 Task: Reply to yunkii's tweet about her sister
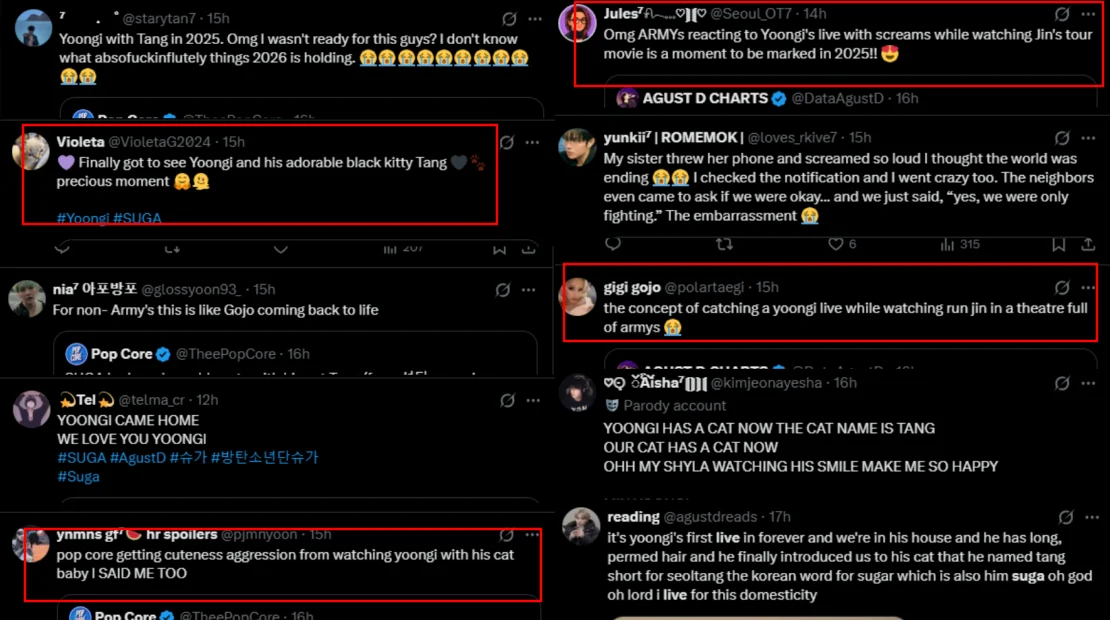(613, 244)
